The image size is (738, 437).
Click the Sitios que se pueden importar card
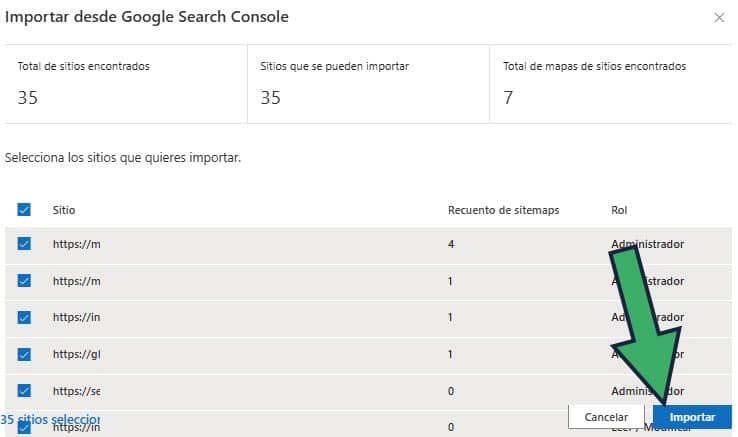[x=368, y=84]
